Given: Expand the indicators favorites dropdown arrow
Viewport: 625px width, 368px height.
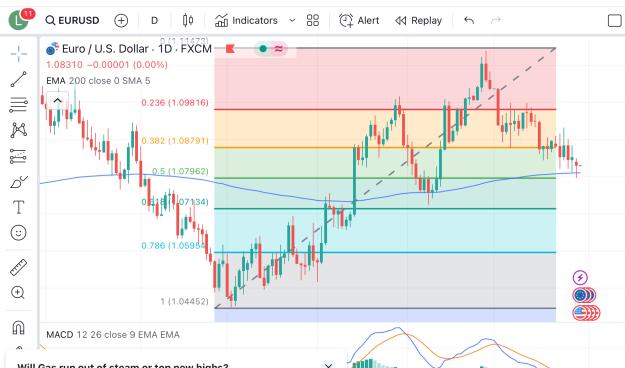Looking at the screenshot, I should pos(292,20).
